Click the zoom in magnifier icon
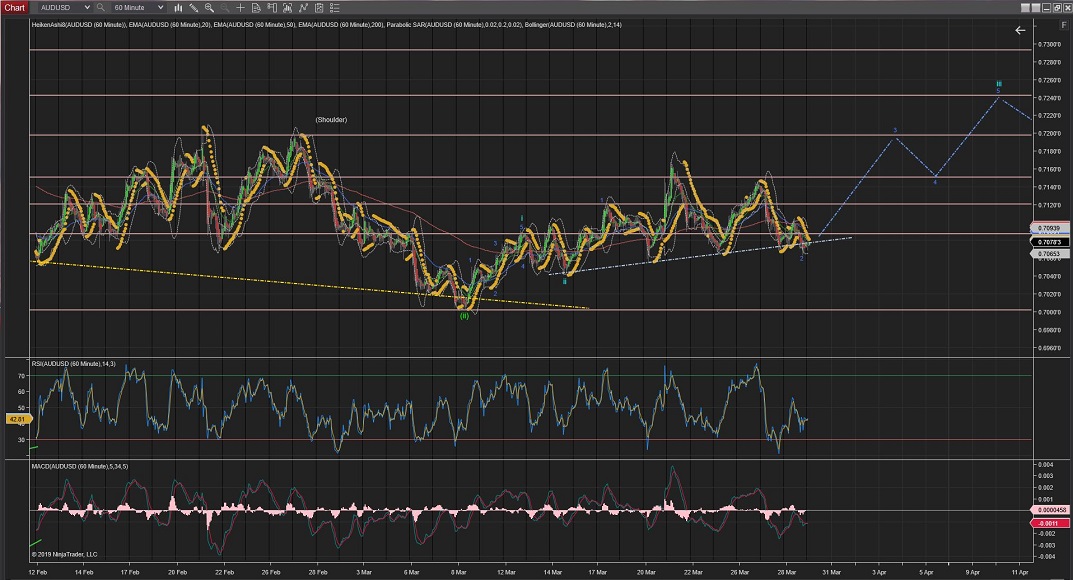Image resolution: width=1073 pixels, height=580 pixels. 209,8
